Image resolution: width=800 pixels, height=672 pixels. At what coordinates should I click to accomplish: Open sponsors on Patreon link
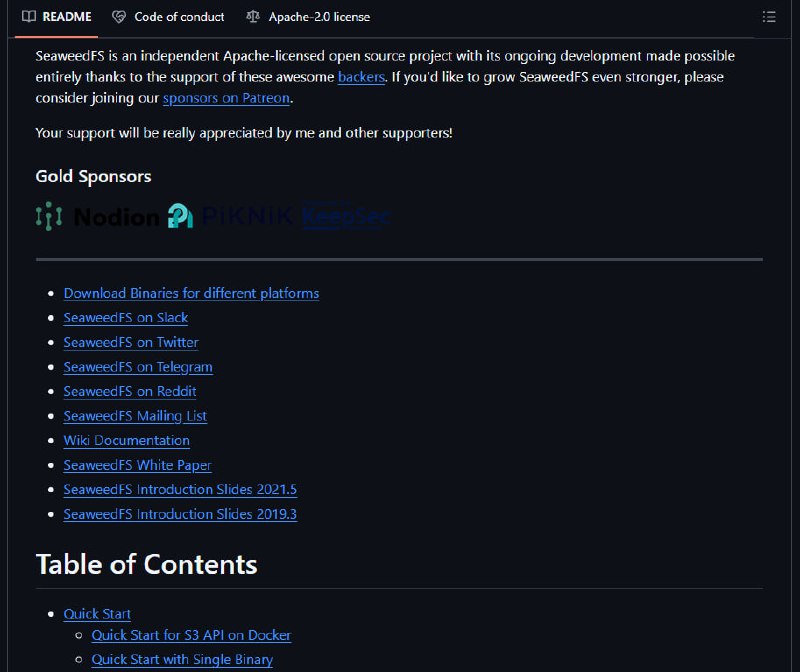click(x=227, y=98)
